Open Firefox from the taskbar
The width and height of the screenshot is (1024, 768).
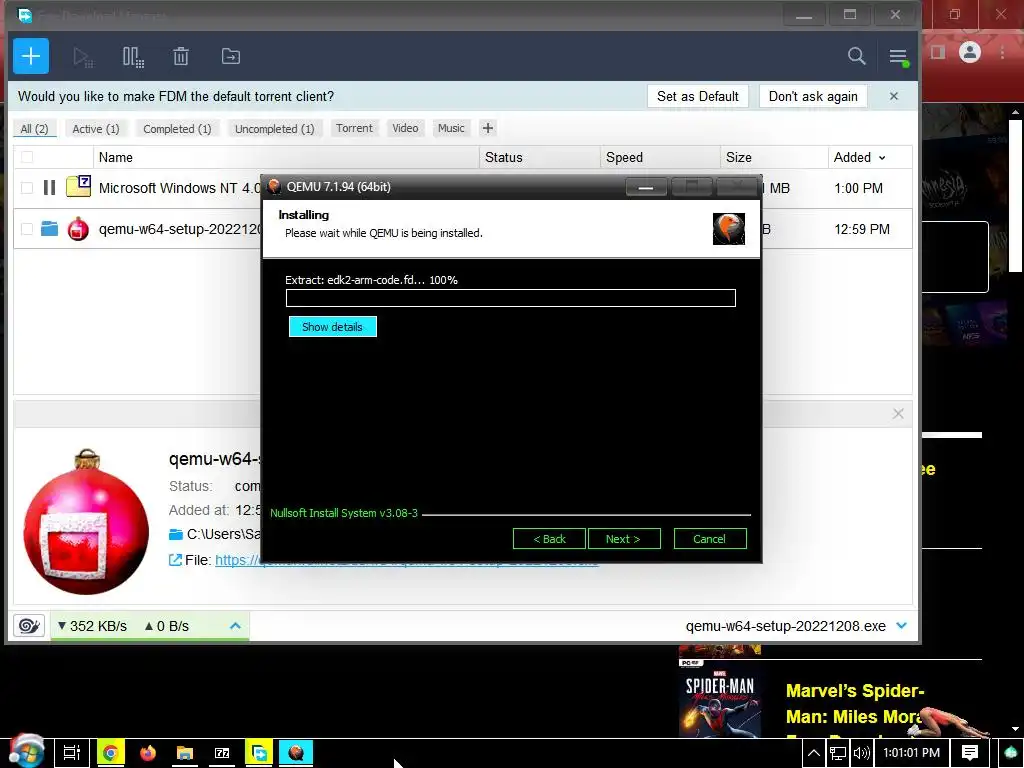pyautogui.click(x=148, y=753)
